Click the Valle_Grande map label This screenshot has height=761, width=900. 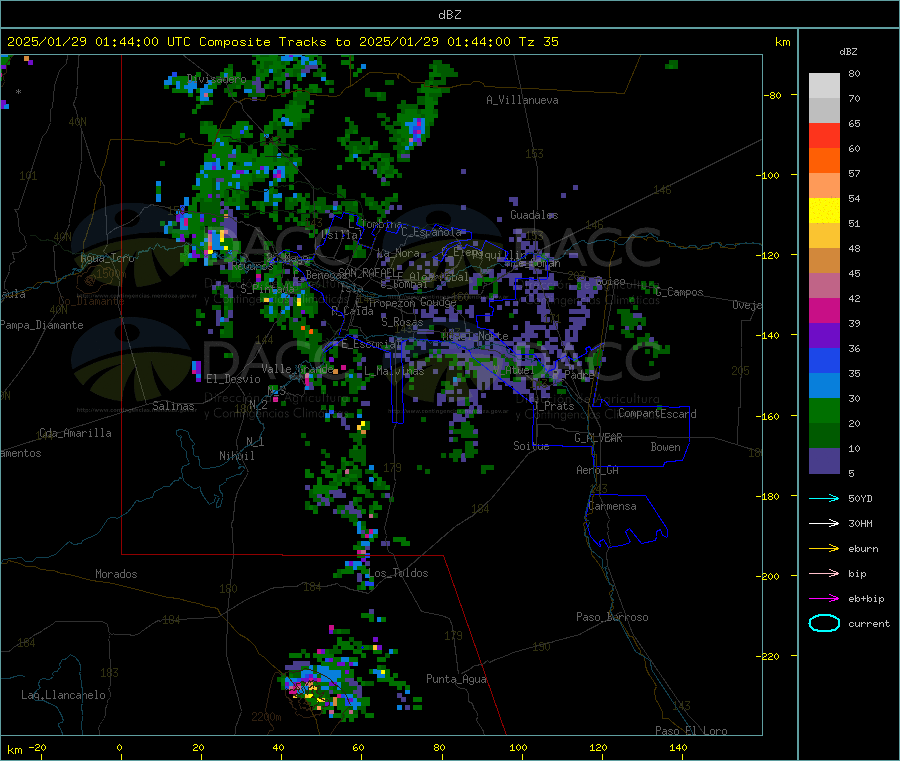point(297,368)
